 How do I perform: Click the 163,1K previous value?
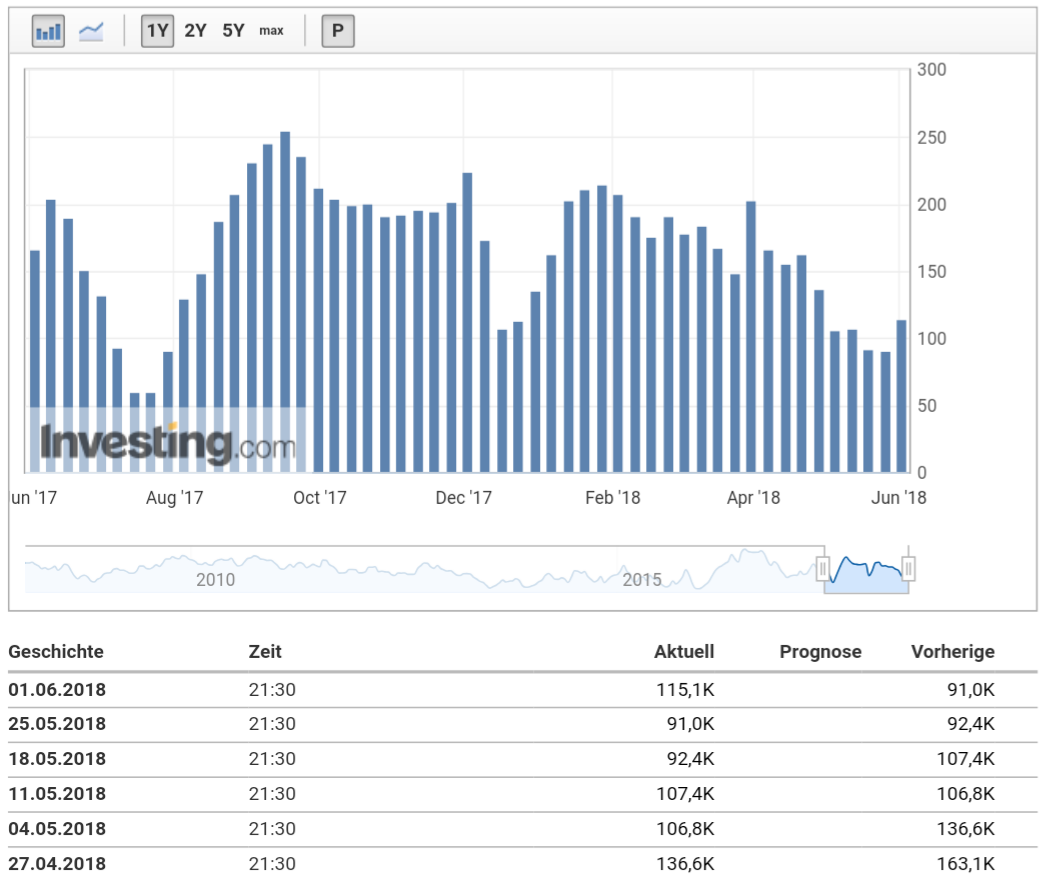pos(966,864)
